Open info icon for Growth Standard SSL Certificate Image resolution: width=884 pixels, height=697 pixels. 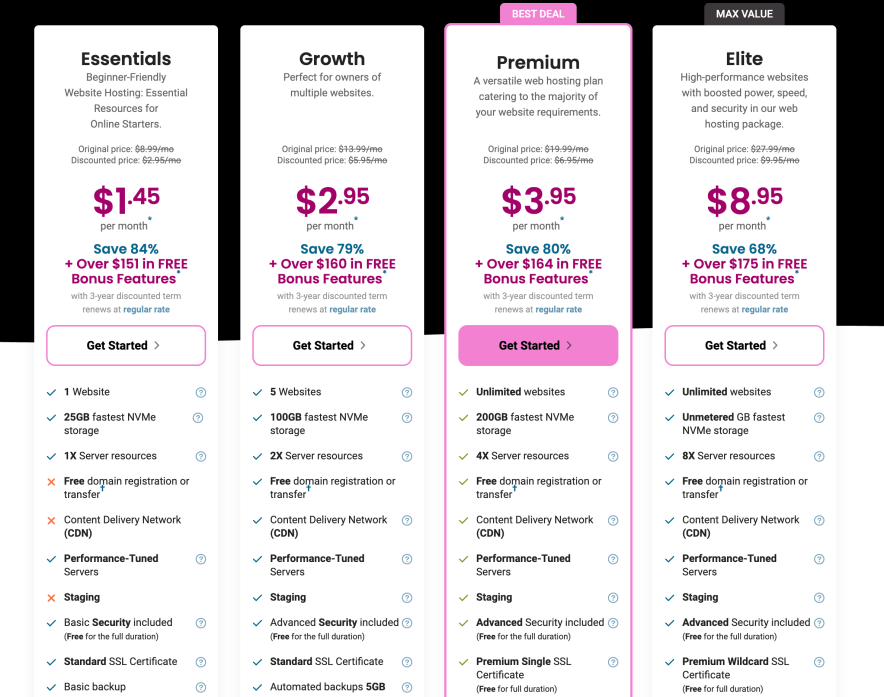[407, 662]
